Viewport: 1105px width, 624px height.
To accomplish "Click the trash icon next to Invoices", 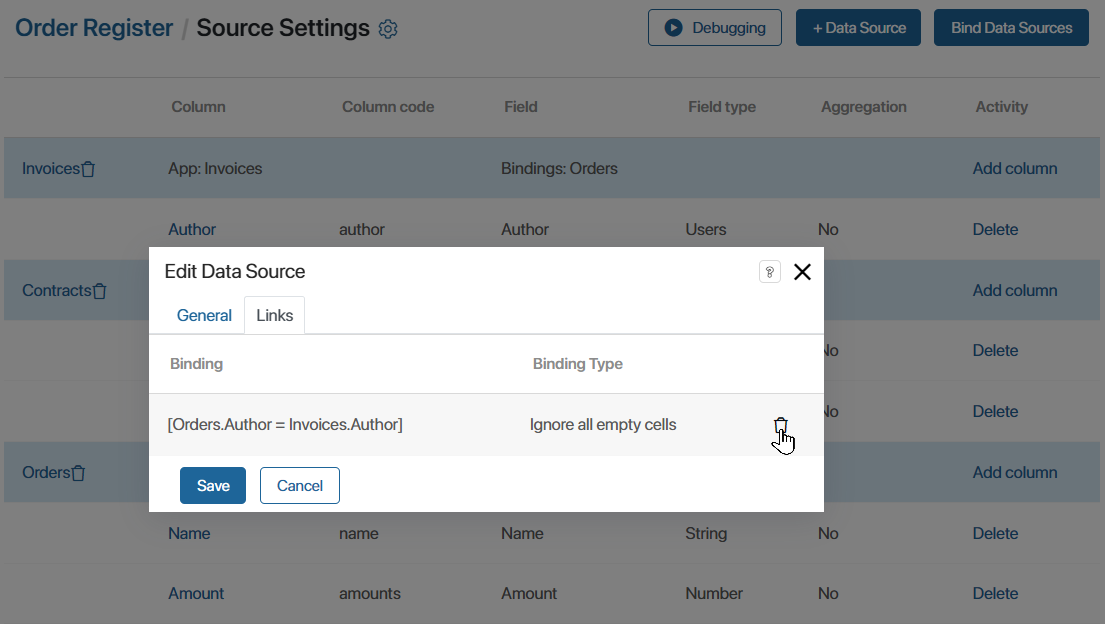I will tap(88, 169).
